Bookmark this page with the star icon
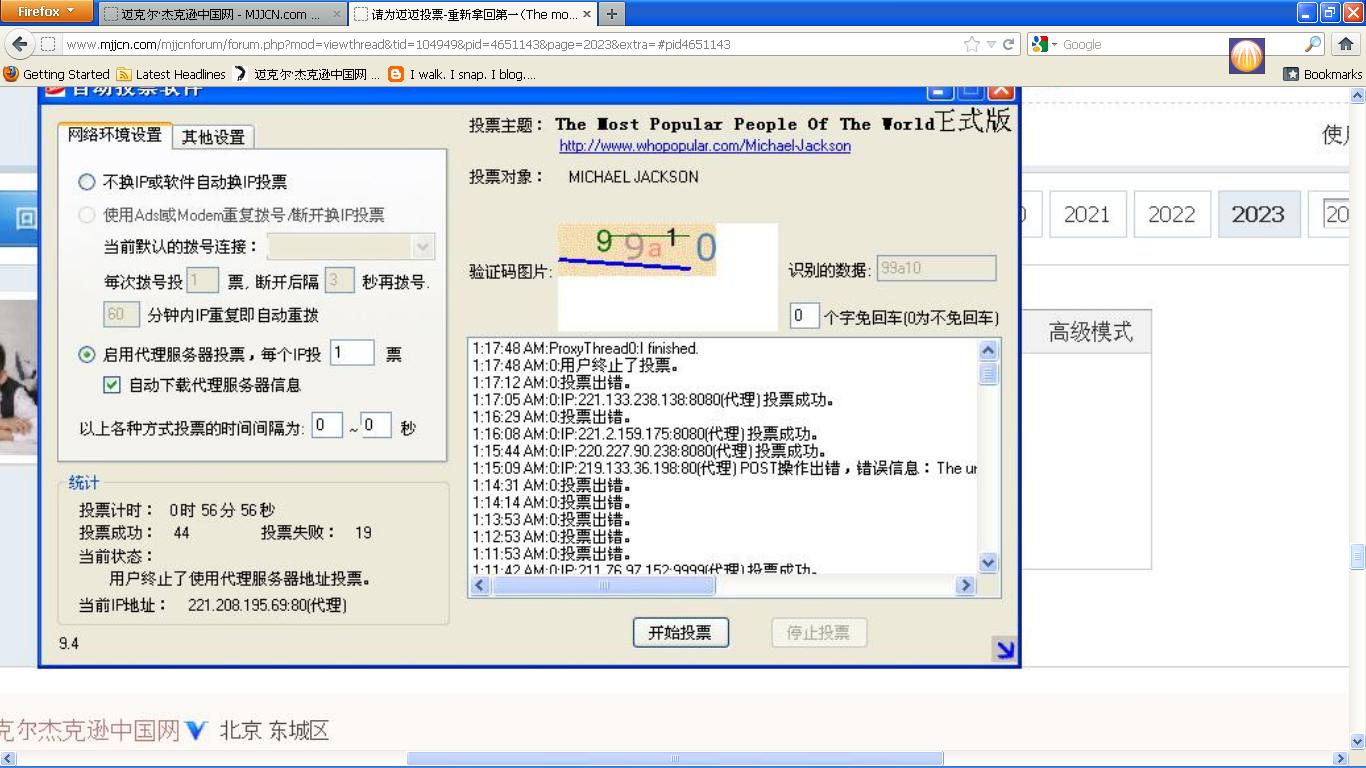Screen dimensions: 1366x768 point(971,45)
